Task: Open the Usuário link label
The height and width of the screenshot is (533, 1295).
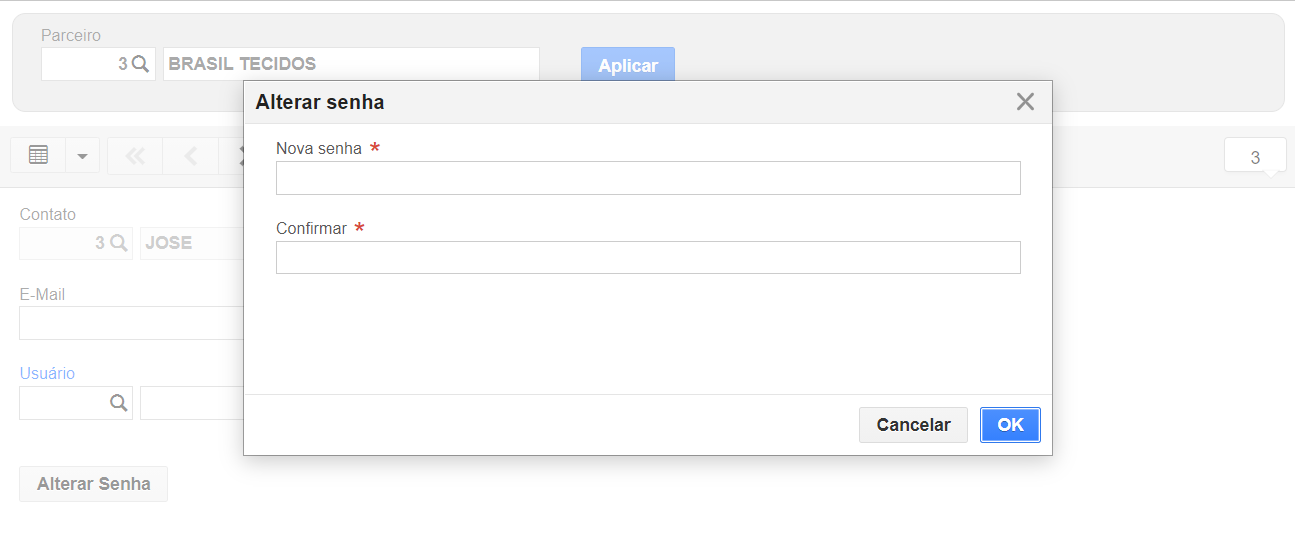Action: [47, 373]
